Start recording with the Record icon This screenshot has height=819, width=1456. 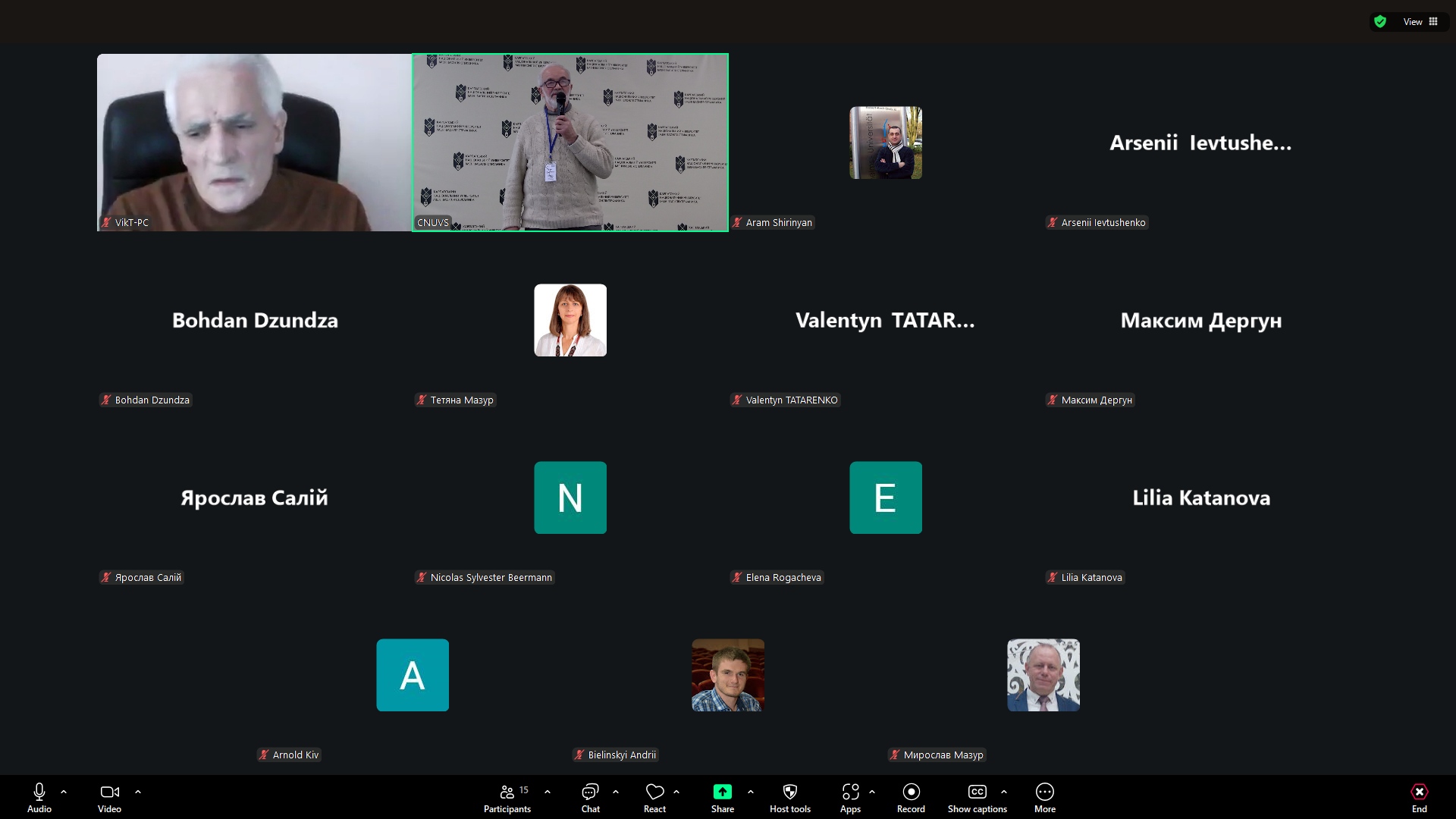point(911,792)
